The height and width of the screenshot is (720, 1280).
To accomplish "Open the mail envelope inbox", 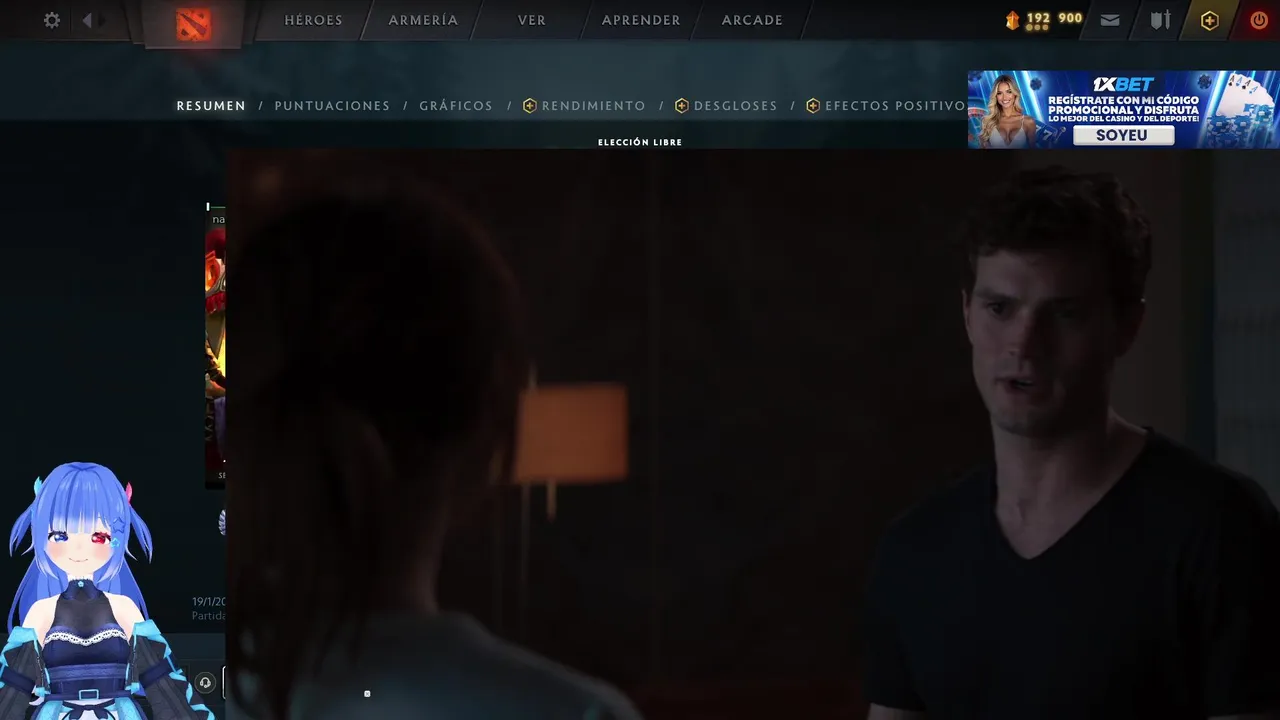I will [x=1110, y=20].
